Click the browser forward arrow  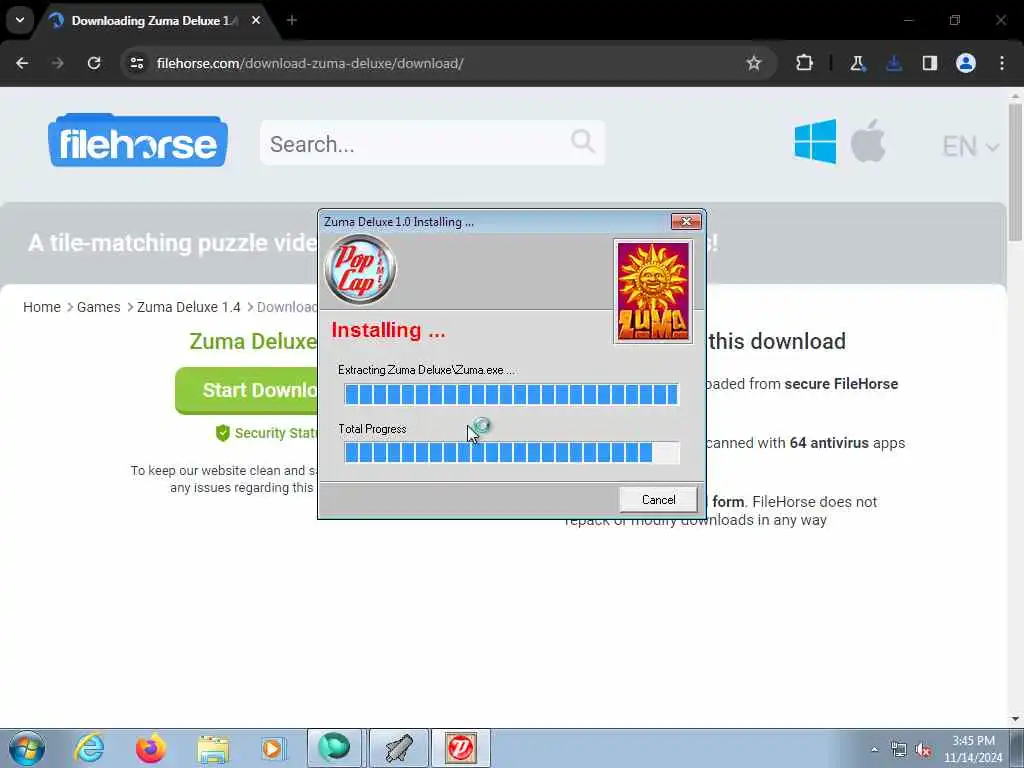(57, 63)
